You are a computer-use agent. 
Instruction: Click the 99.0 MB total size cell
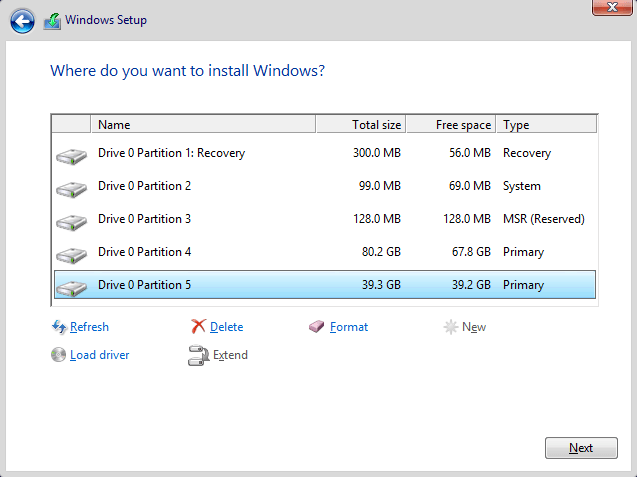click(379, 186)
